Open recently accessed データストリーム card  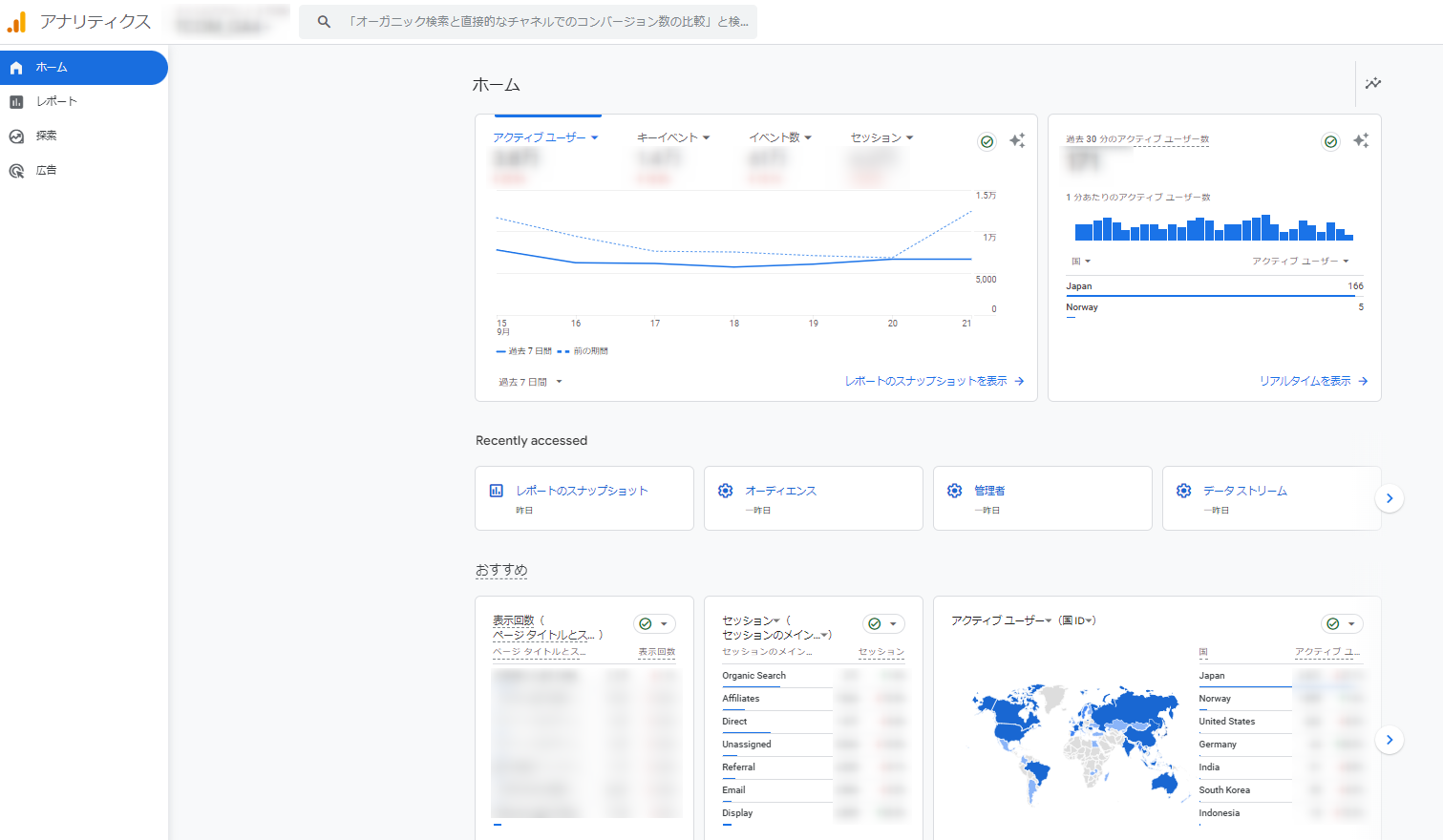[x=1271, y=498]
